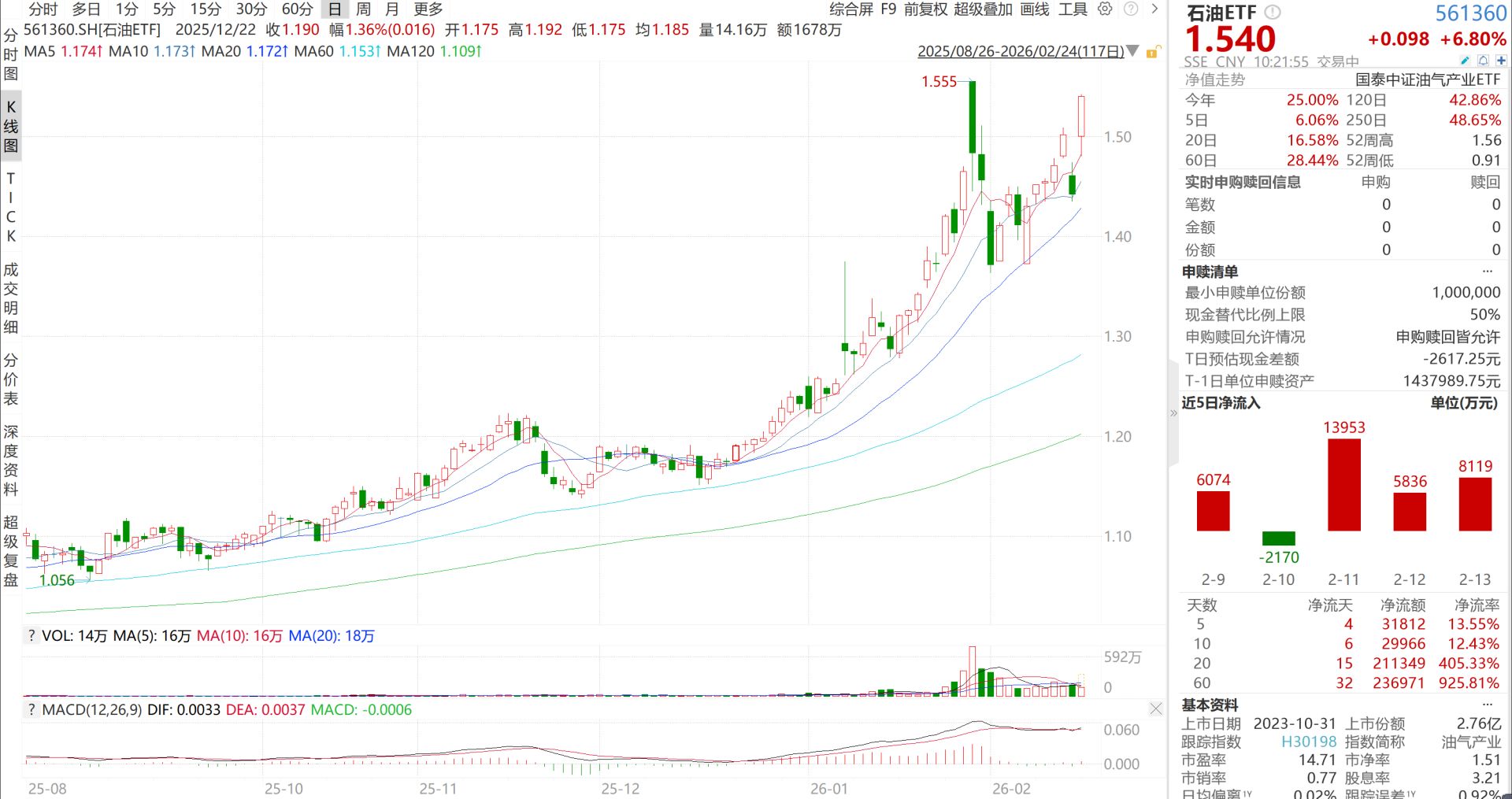Click the help question-mark circle icon
Image resolution: width=1512 pixels, height=799 pixels.
point(1131,9)
